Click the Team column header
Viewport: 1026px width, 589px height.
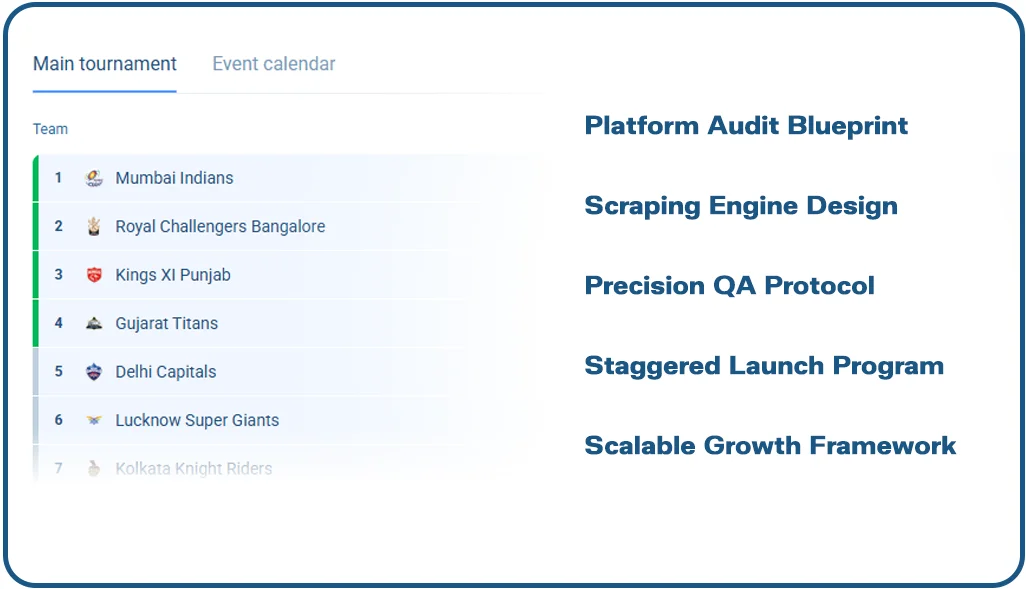coord(50,129)
